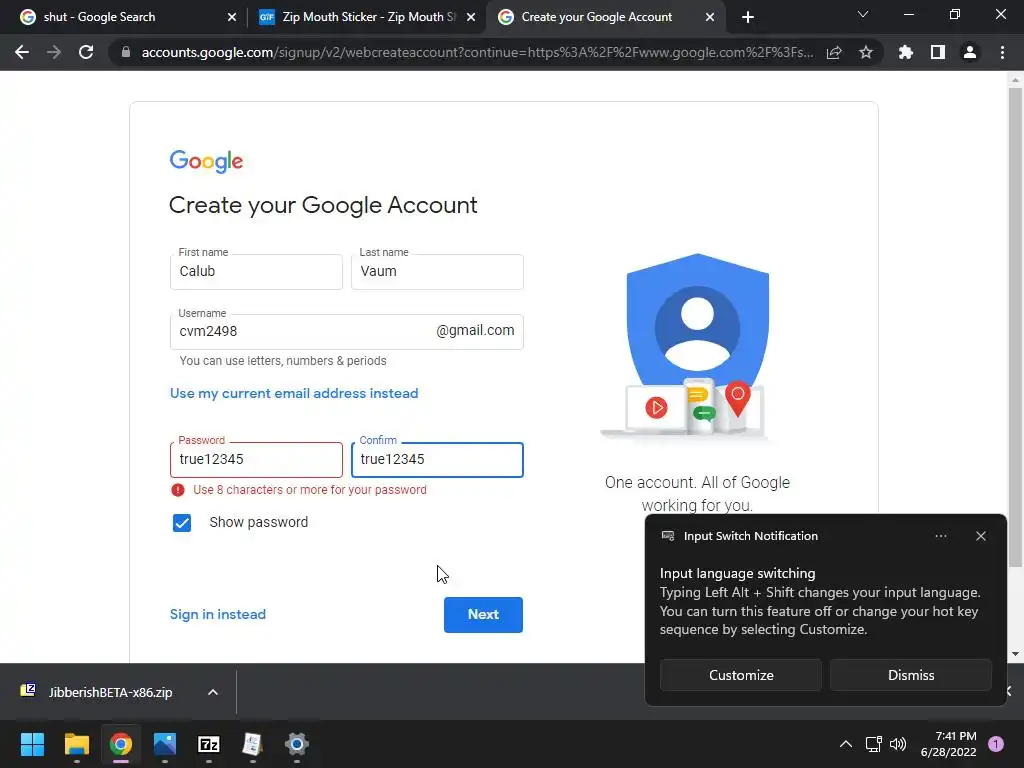Open the Settings gear in the taskbar
This screenshot has width=1024, height=768.
coord(296,744)
